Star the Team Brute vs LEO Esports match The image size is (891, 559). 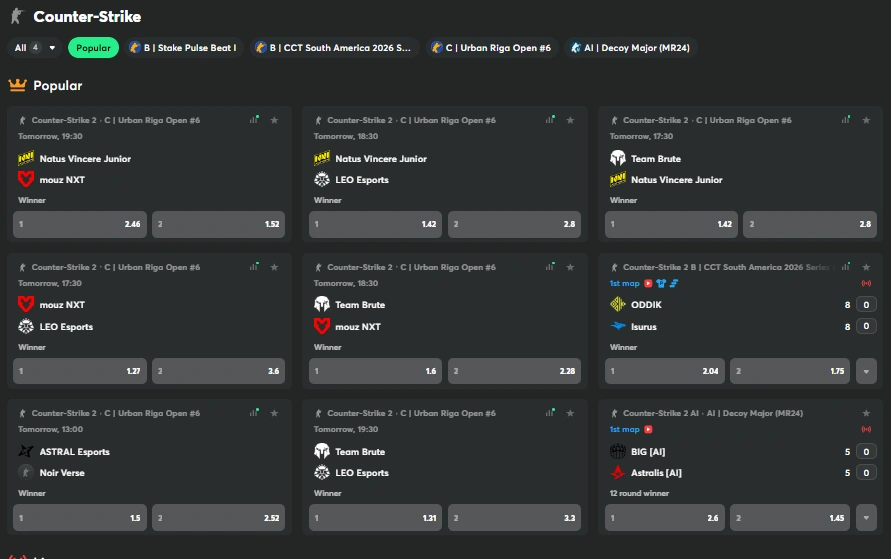(570, 413)
